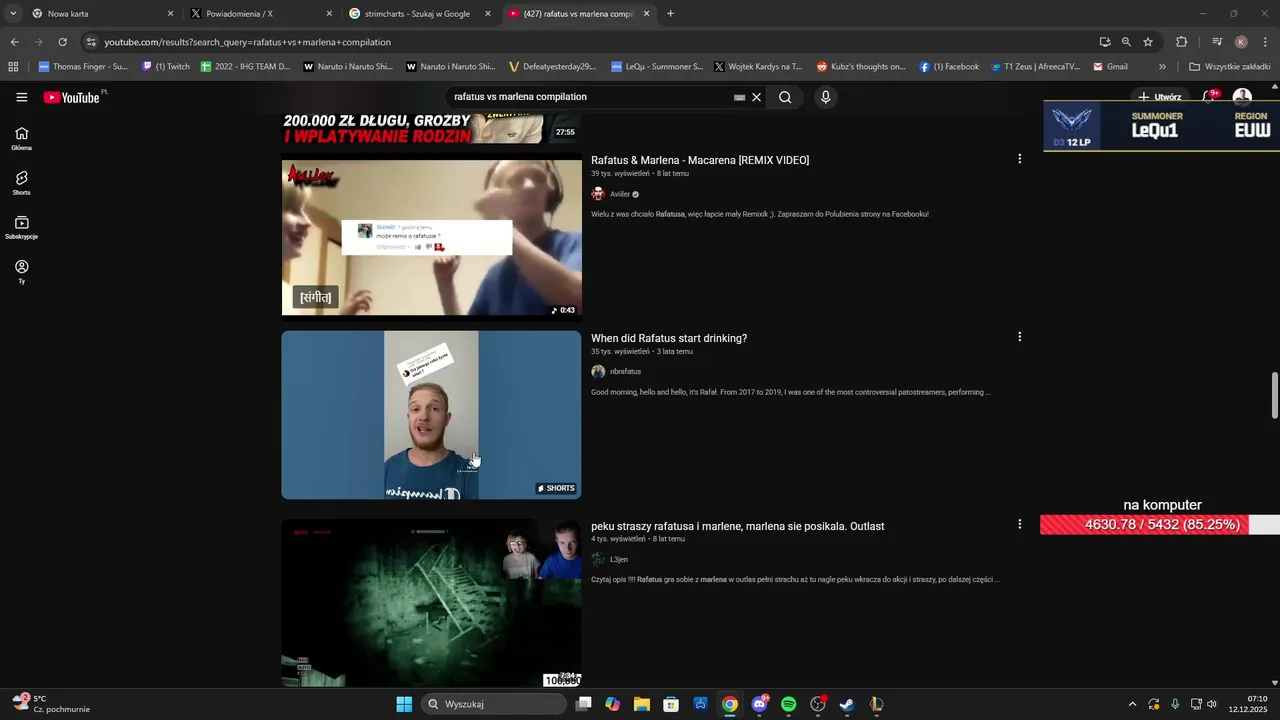1280x720 pixels.
Task: Play the Rafatus drinking Shorts thumbnail
Action: 431,415
